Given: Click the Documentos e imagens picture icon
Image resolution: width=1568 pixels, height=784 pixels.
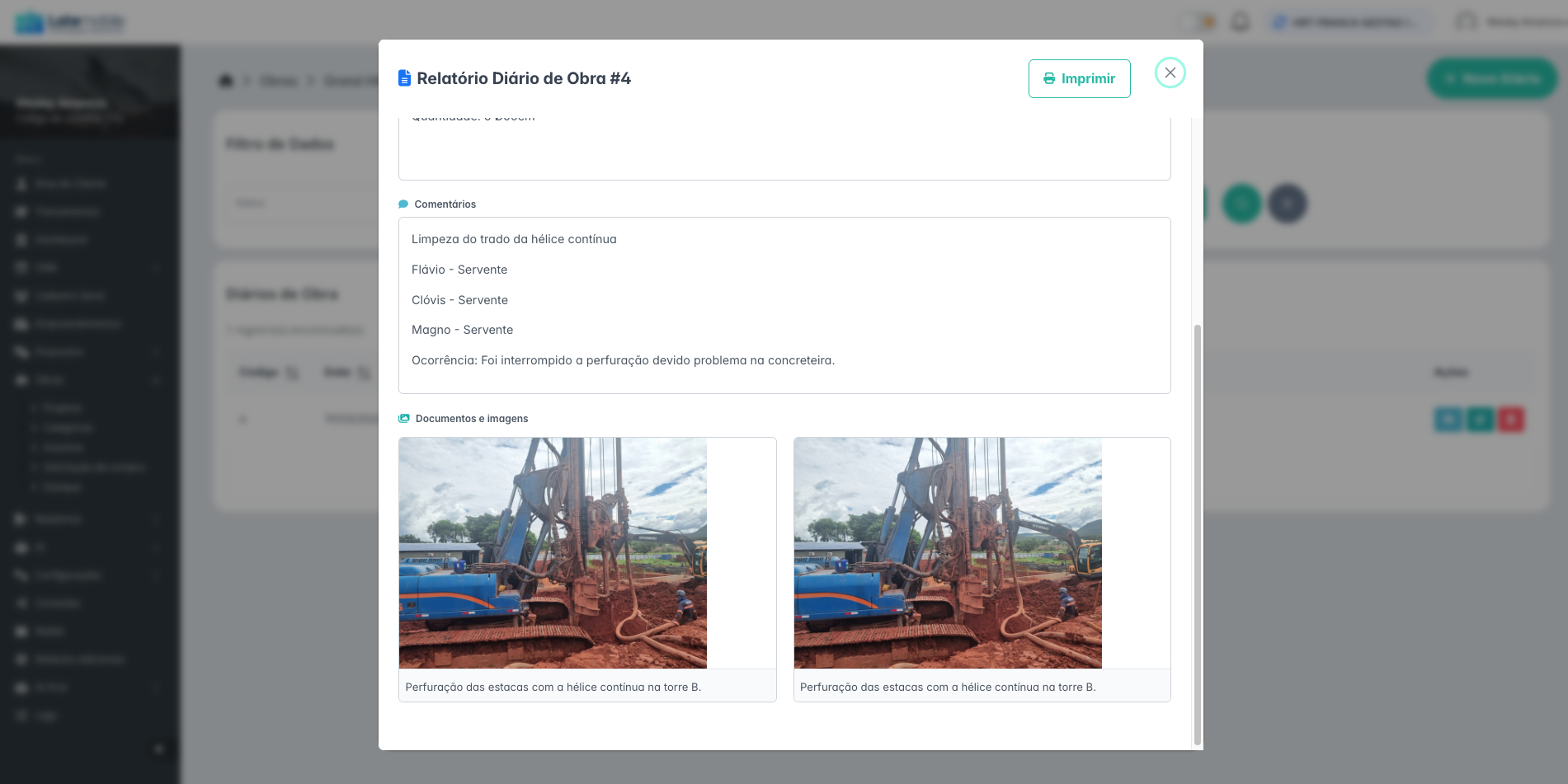Looking at the screenshot, I should coord(404,419).
